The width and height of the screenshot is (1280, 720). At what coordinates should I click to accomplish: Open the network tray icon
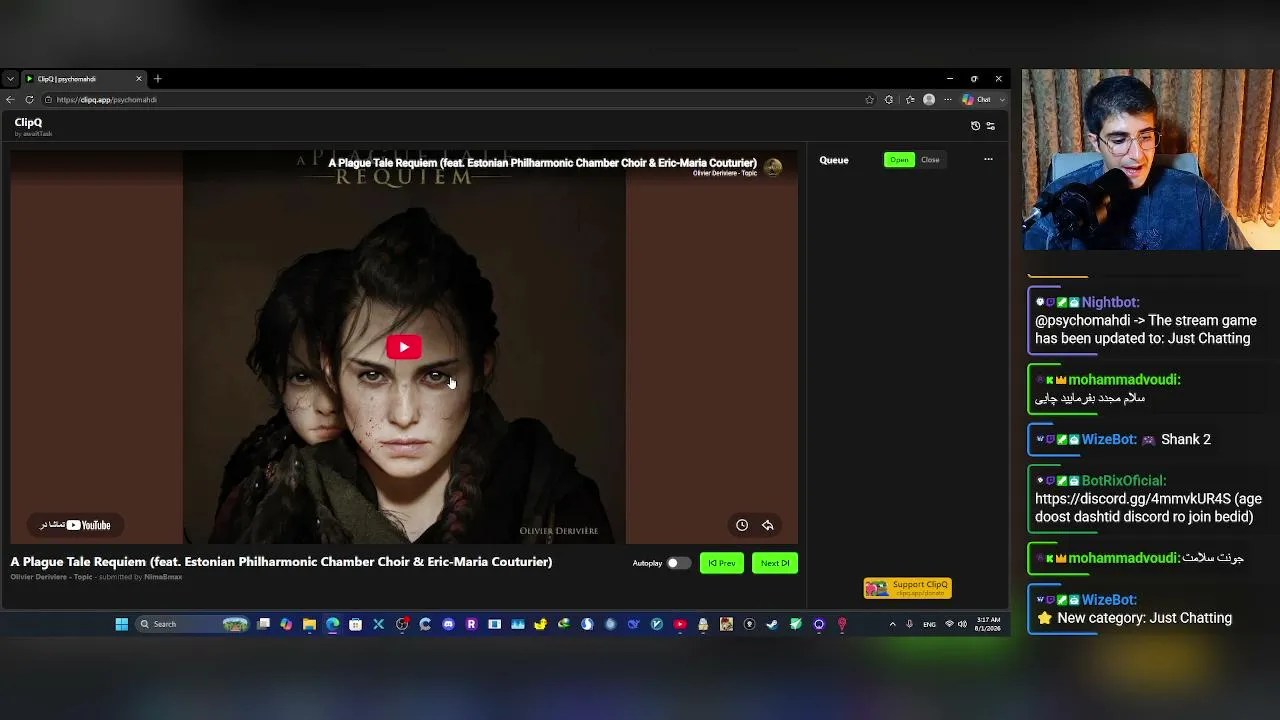coord(949,624)
